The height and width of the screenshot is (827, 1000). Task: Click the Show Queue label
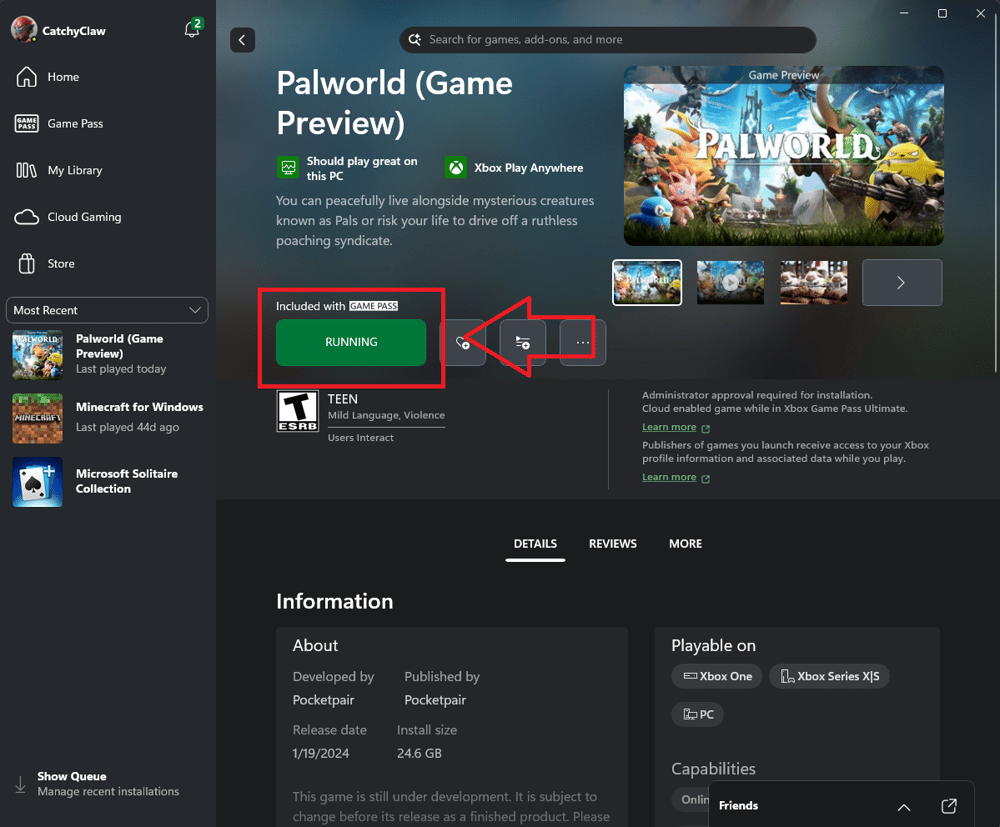tap(71, 776)
